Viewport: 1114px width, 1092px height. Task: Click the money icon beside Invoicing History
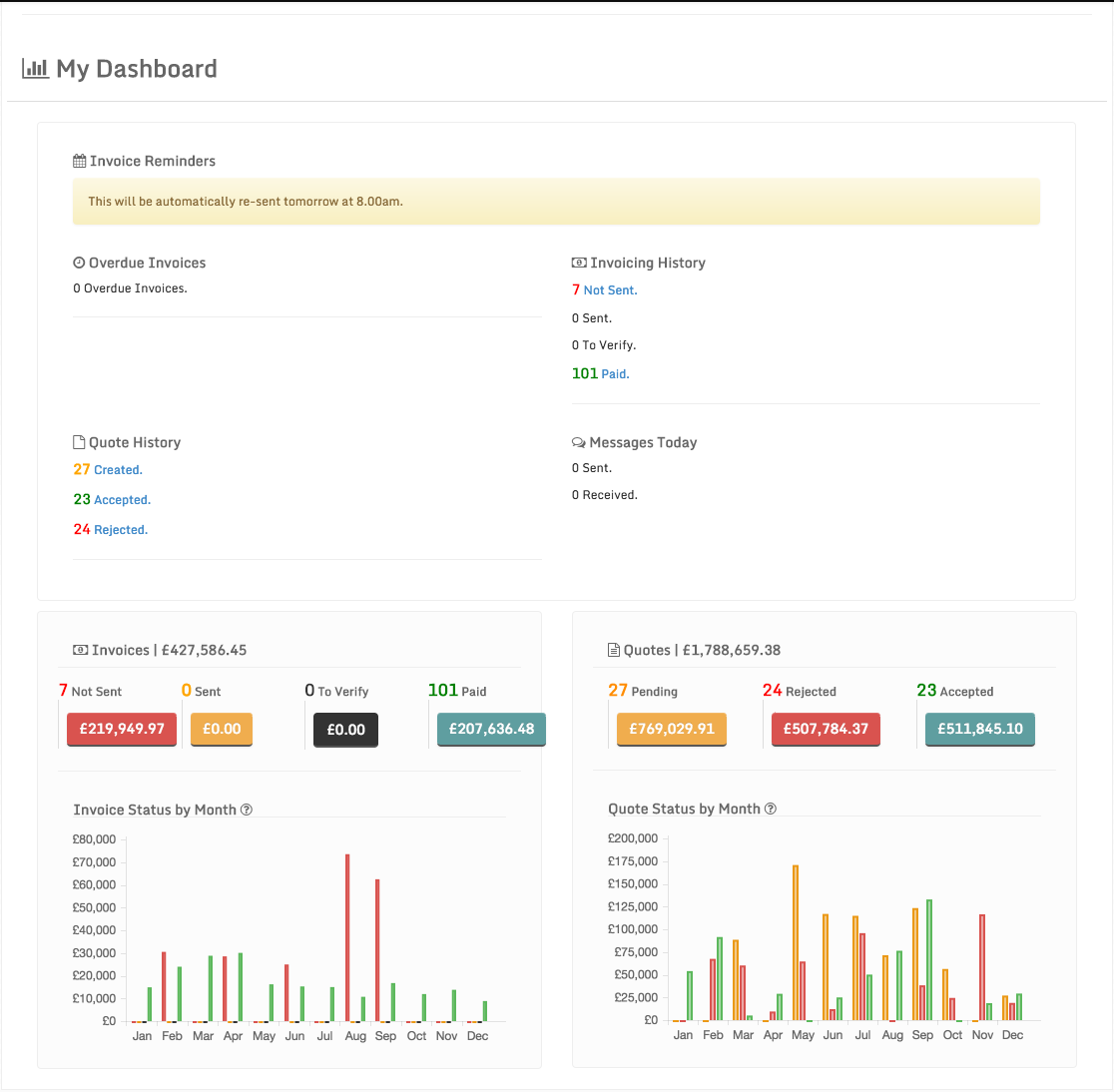[x=579, y=263]
